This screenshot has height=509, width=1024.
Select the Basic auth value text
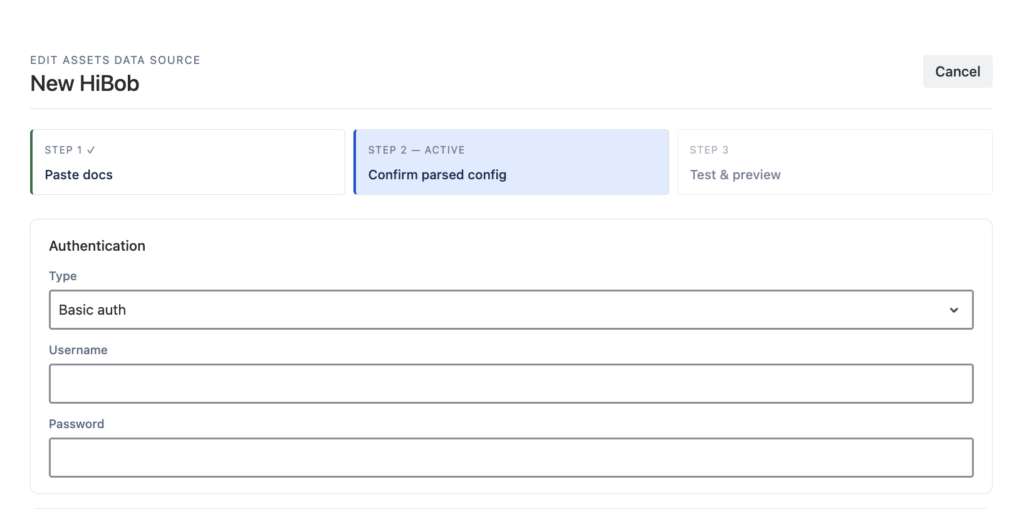pos(92,310)
